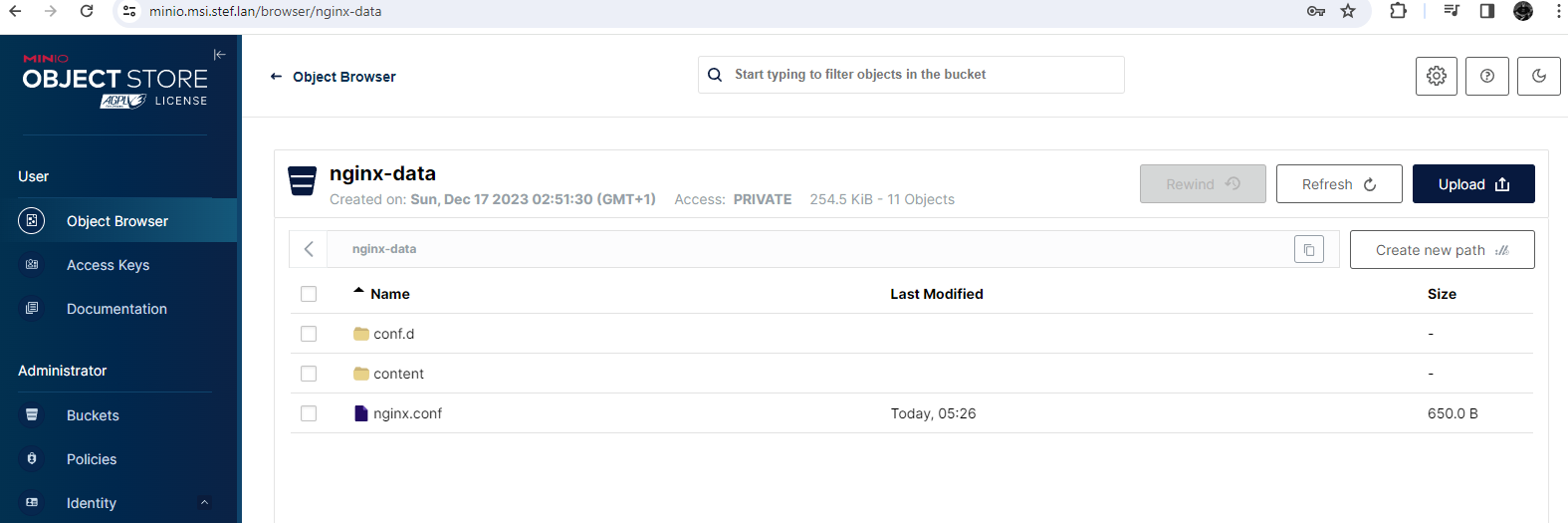Viewport: 1568px width, 523px height.
Task: Collapse the sidebar menu icon
Action: [x=220, y=55]
